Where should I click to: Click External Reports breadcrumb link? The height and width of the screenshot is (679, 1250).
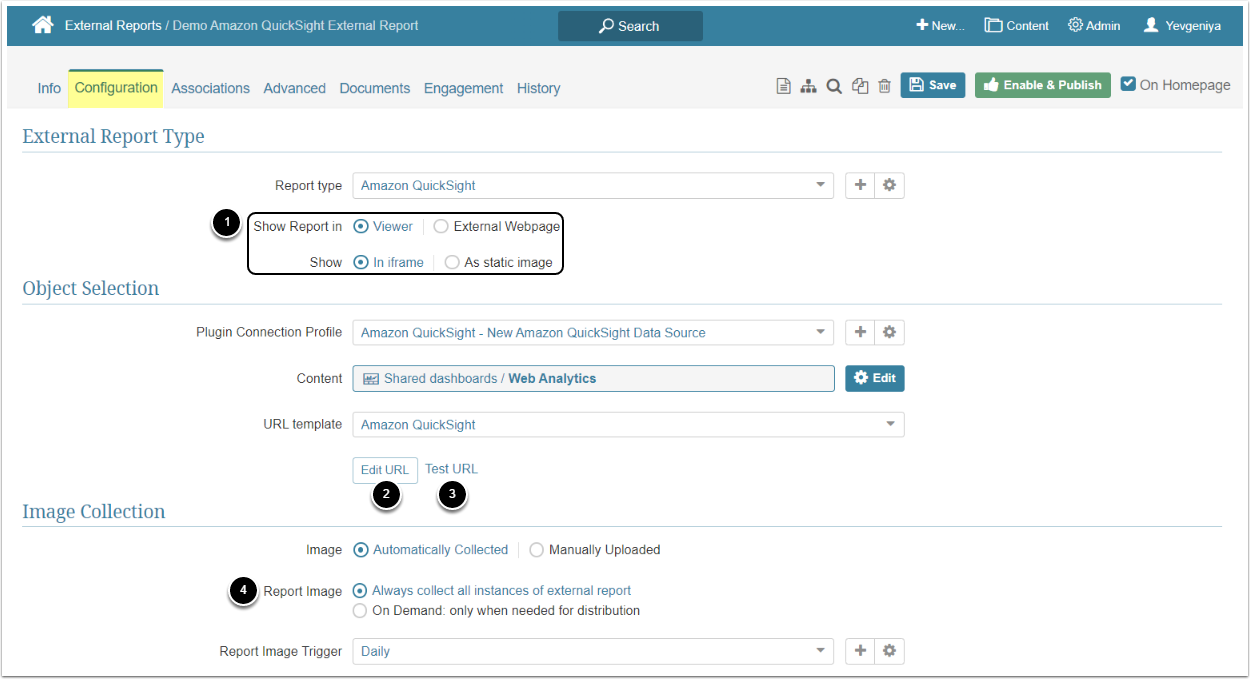coord(113,26)
